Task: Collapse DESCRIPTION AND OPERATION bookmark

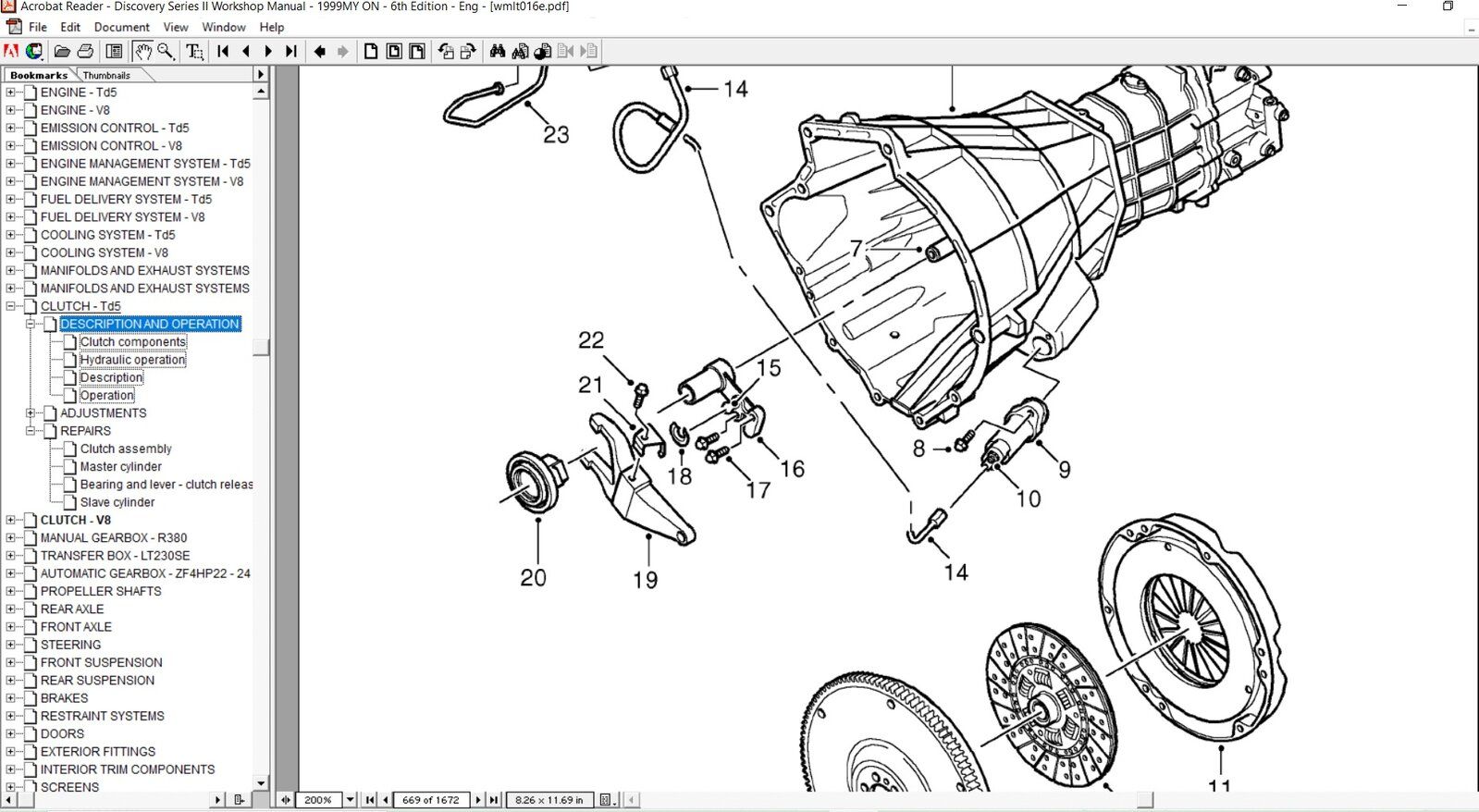Action: [31, 324]
